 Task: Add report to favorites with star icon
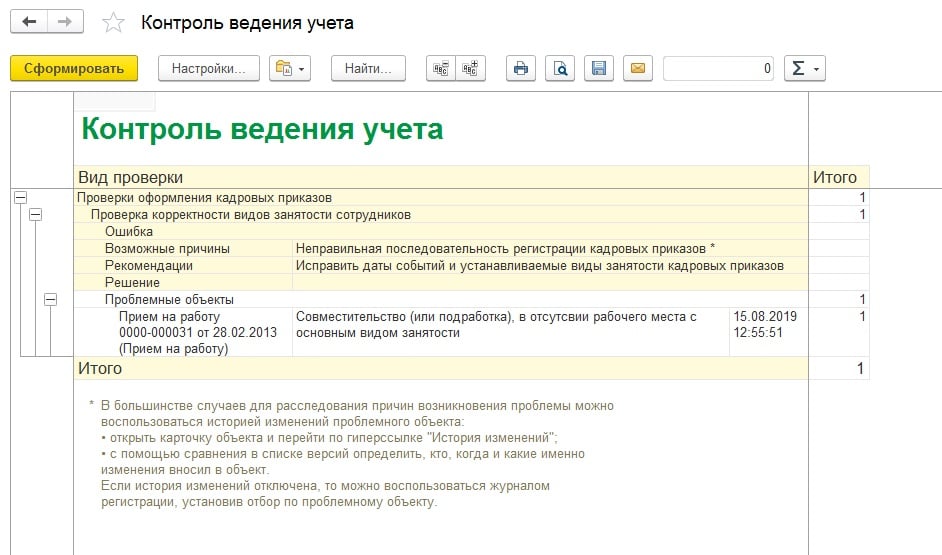pyautogui.click(x=114, y=23)
